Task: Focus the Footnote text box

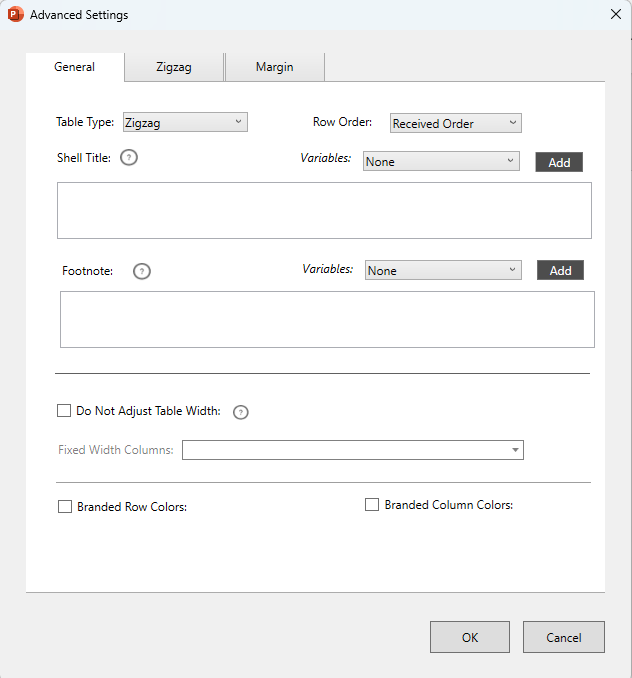Action: click(327, 320)
